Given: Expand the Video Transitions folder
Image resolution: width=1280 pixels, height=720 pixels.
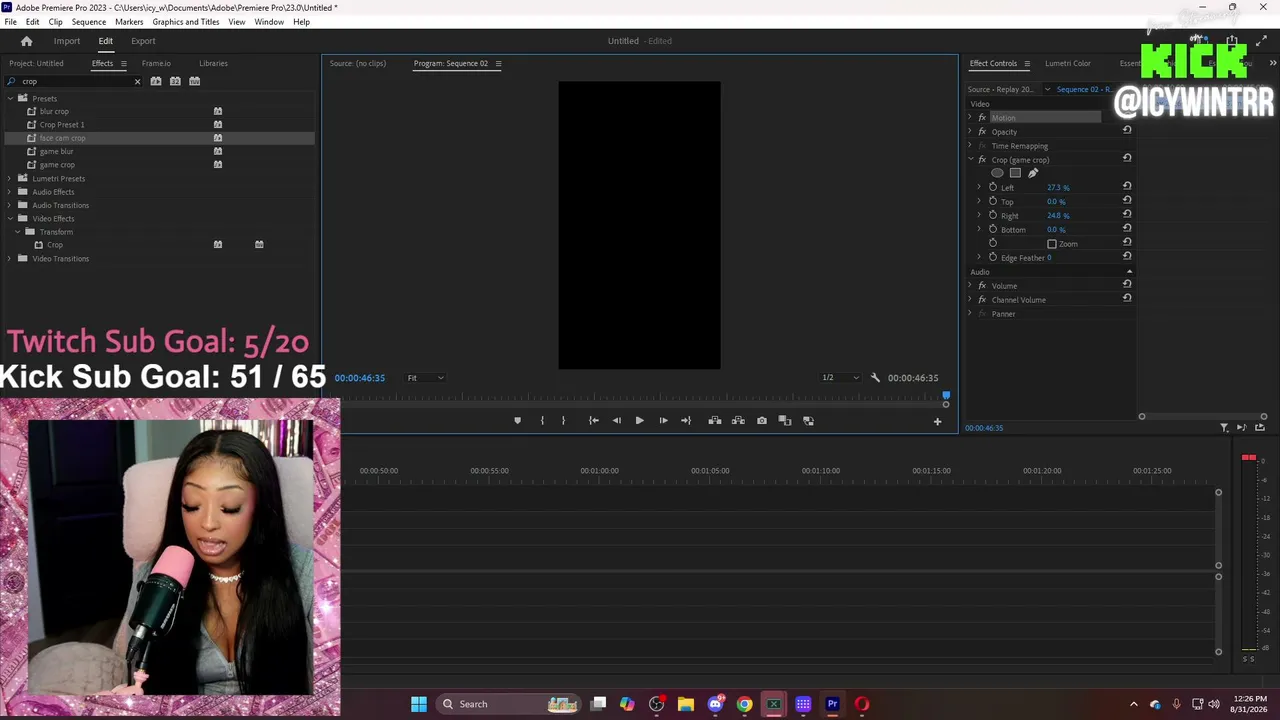Looking at the screenshot, I should 10,259.
